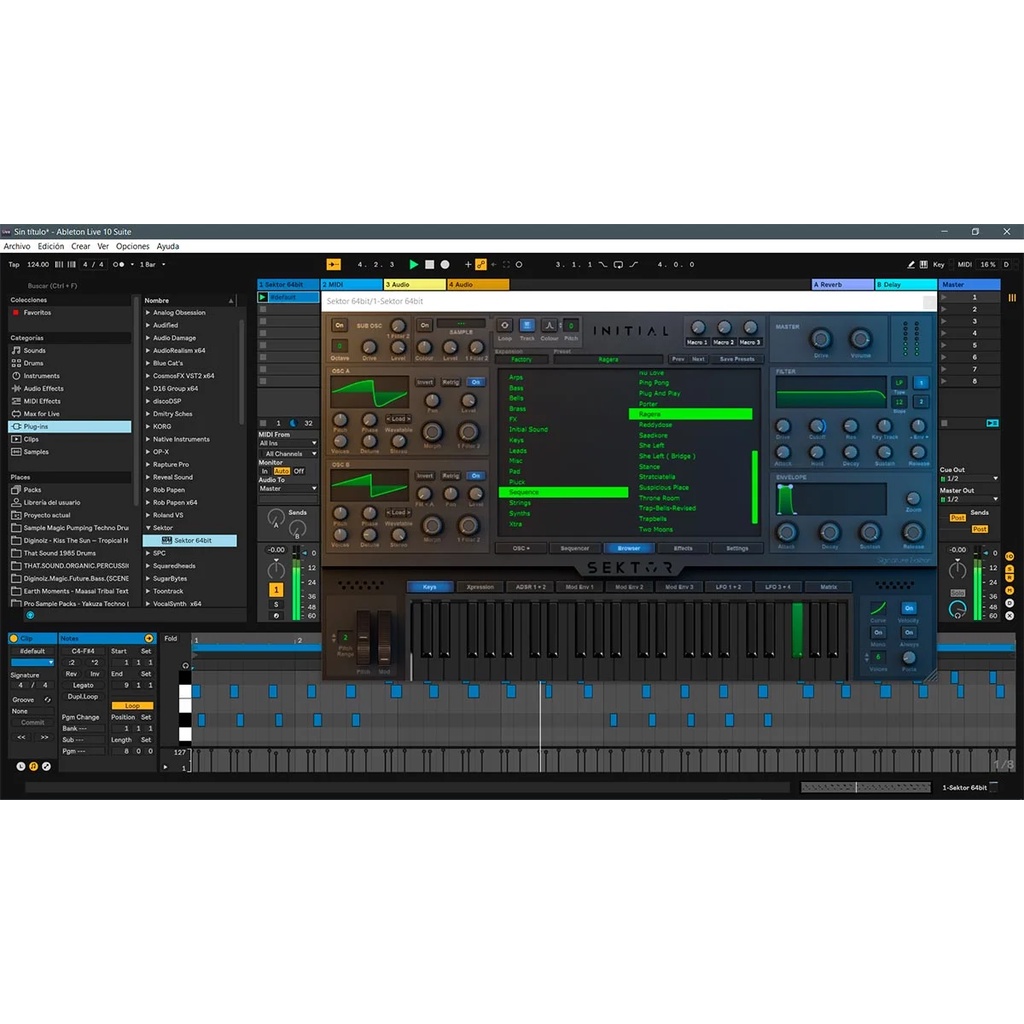The width and height of the screenshot is (1024, 1024).
Task: Expand the Analog Obsession folder
Action: [x=148, y=313]
